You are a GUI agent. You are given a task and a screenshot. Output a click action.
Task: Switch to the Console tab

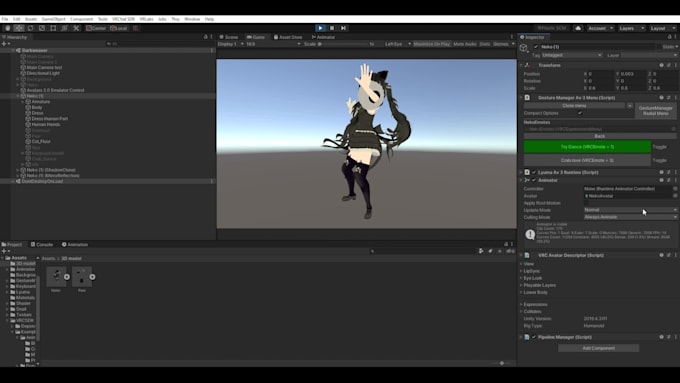pyautogui.click(x=42, y=245)
